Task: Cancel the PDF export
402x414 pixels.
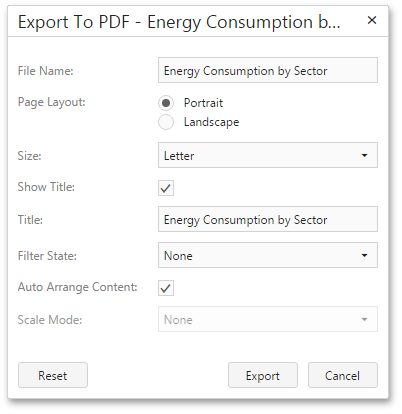Action: pyautogui.click(x=343, y=375)
